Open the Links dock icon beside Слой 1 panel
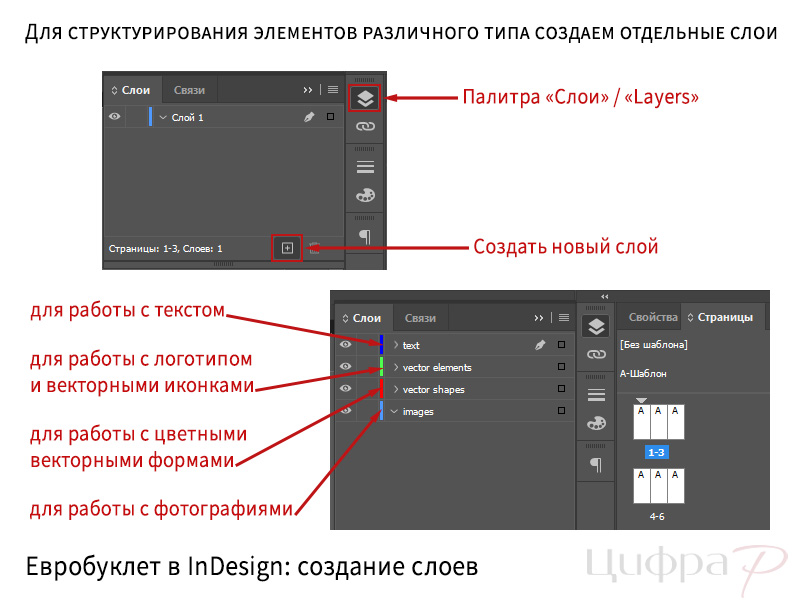The width and height of the screenshot is (800, 600). click(365, 126)
